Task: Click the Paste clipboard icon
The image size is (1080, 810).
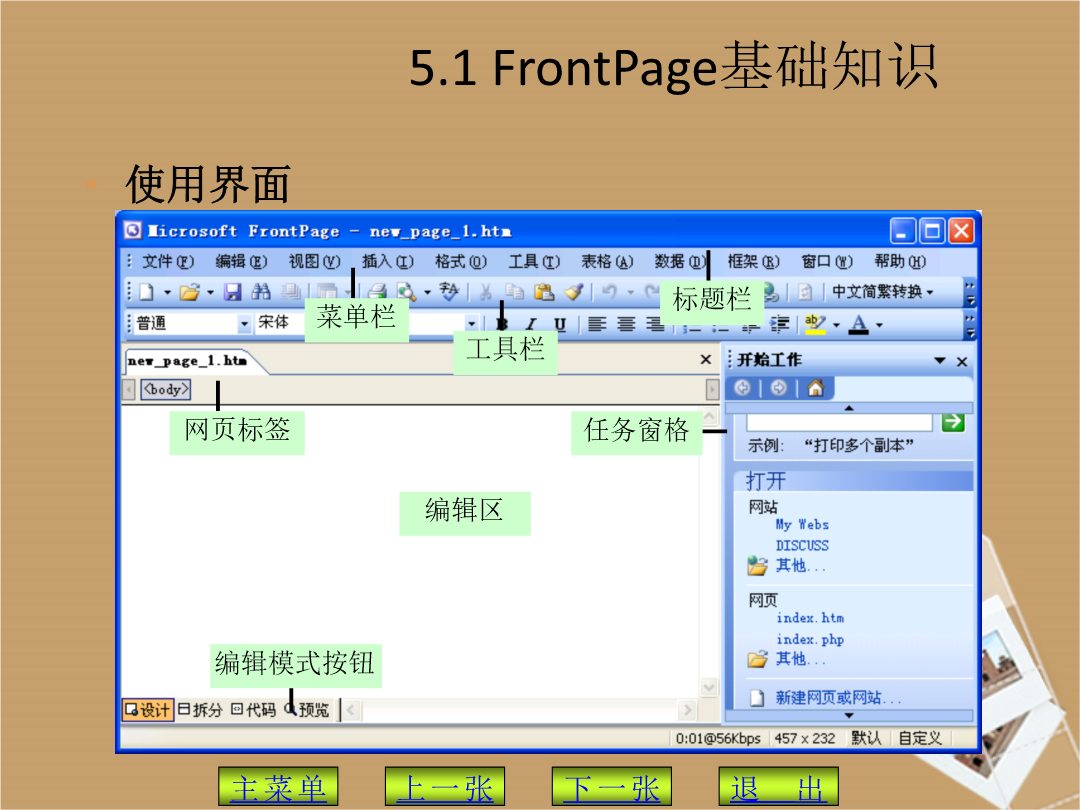Action: [x=544, y=293]
